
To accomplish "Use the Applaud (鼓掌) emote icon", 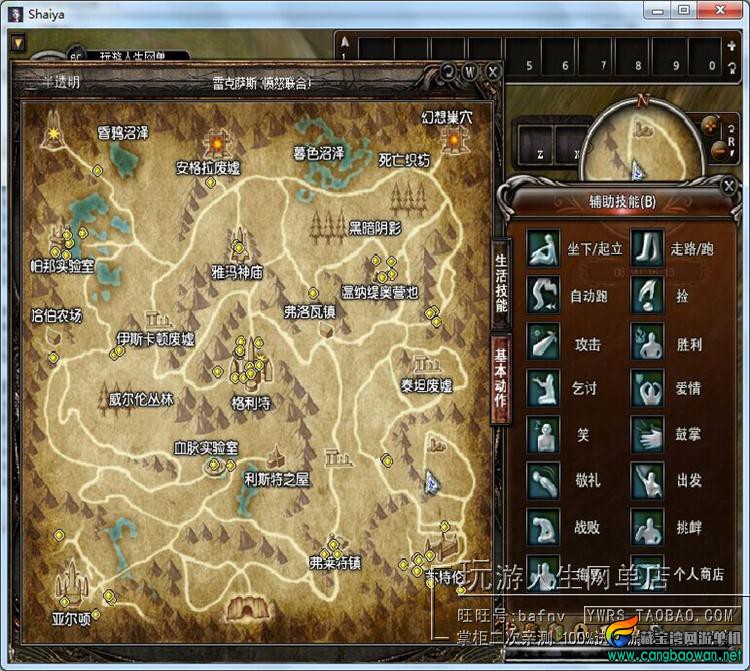I will tap(647, 434).
